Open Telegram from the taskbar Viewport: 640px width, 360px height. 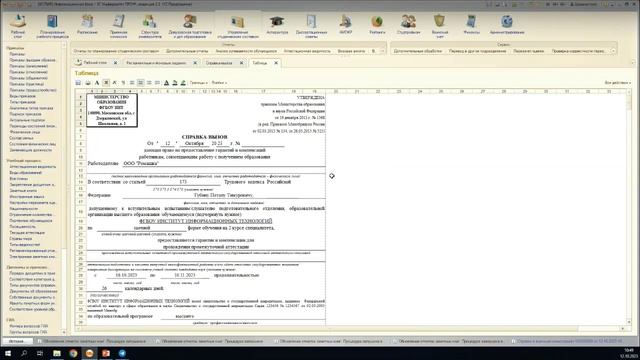click(x=122, y=353)
